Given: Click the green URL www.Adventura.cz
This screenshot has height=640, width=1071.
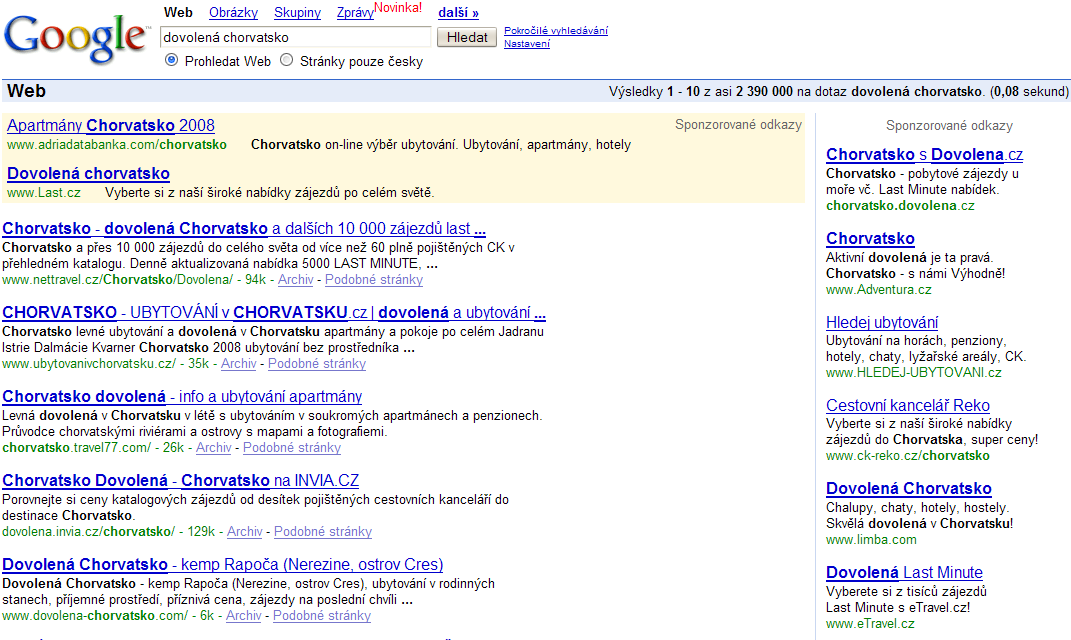Looking at the screenshot, I should [x=878, y=290].
